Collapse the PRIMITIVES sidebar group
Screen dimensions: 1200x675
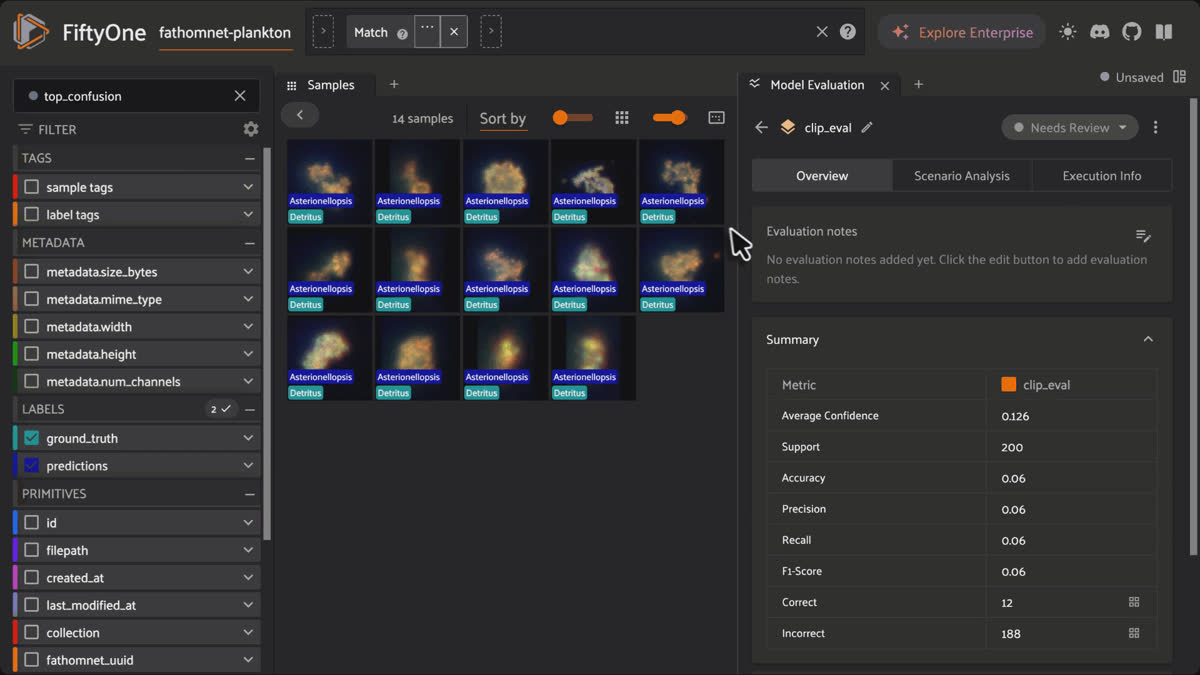pos(250,494)
